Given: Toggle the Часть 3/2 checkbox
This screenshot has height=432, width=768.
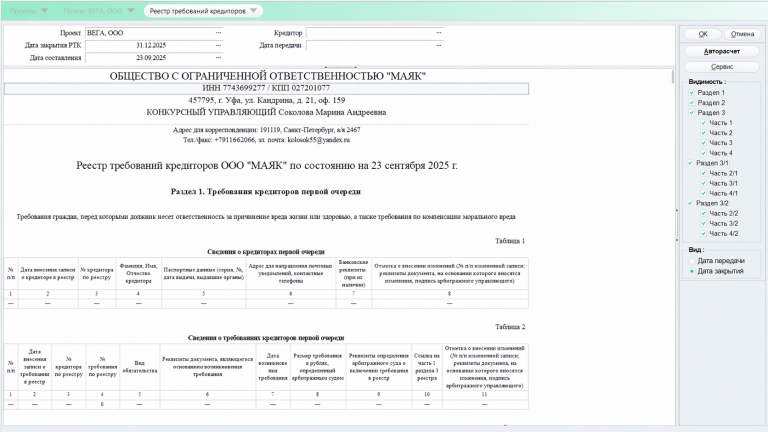Looking at the screenshot, I should point(703,223).
